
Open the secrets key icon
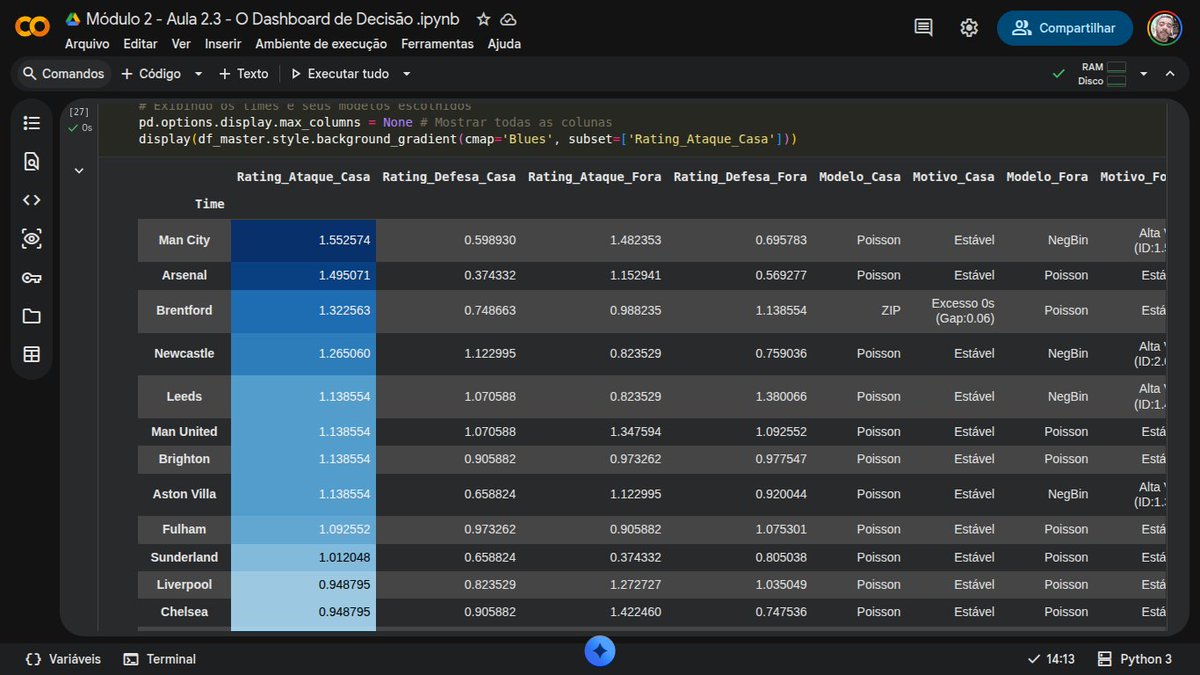pos(32,277)
